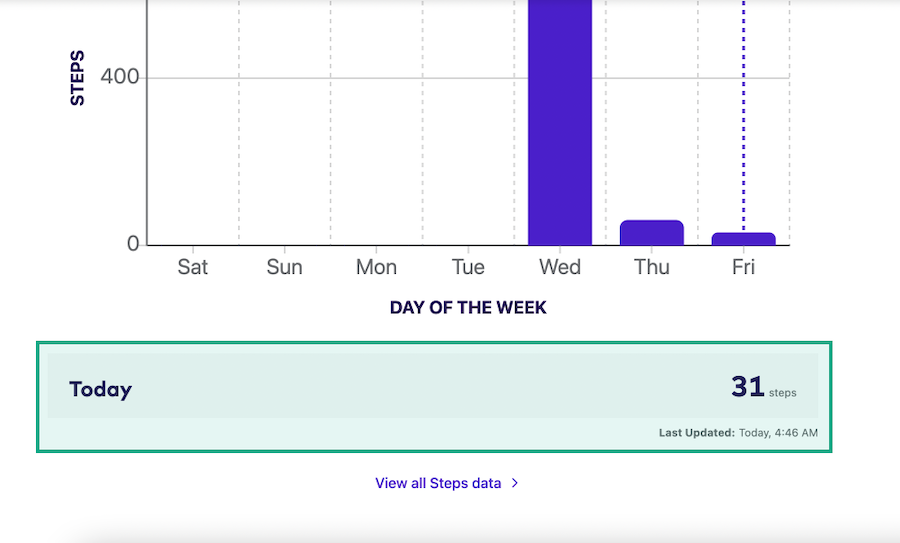Select the Thursday steps bar
The height and width of the screenshot is (543, 900).
[651, 233]
